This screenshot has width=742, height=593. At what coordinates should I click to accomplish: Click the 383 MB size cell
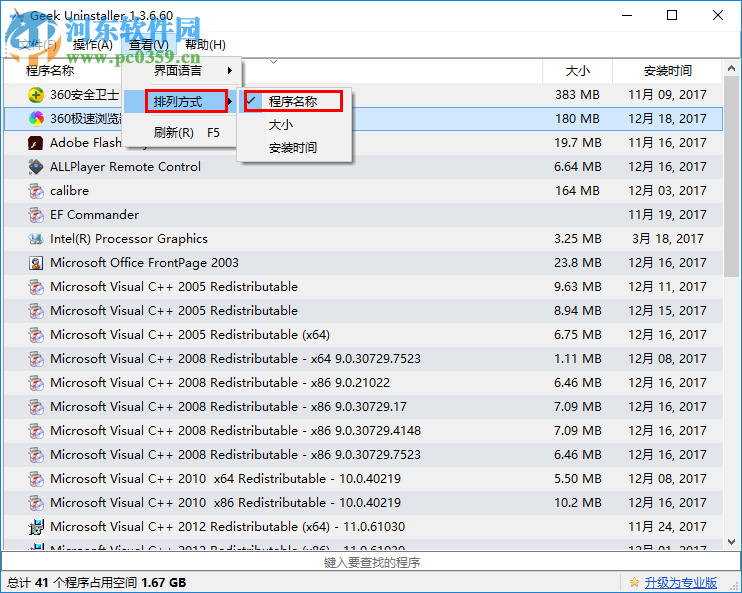(x=577, y=95)
